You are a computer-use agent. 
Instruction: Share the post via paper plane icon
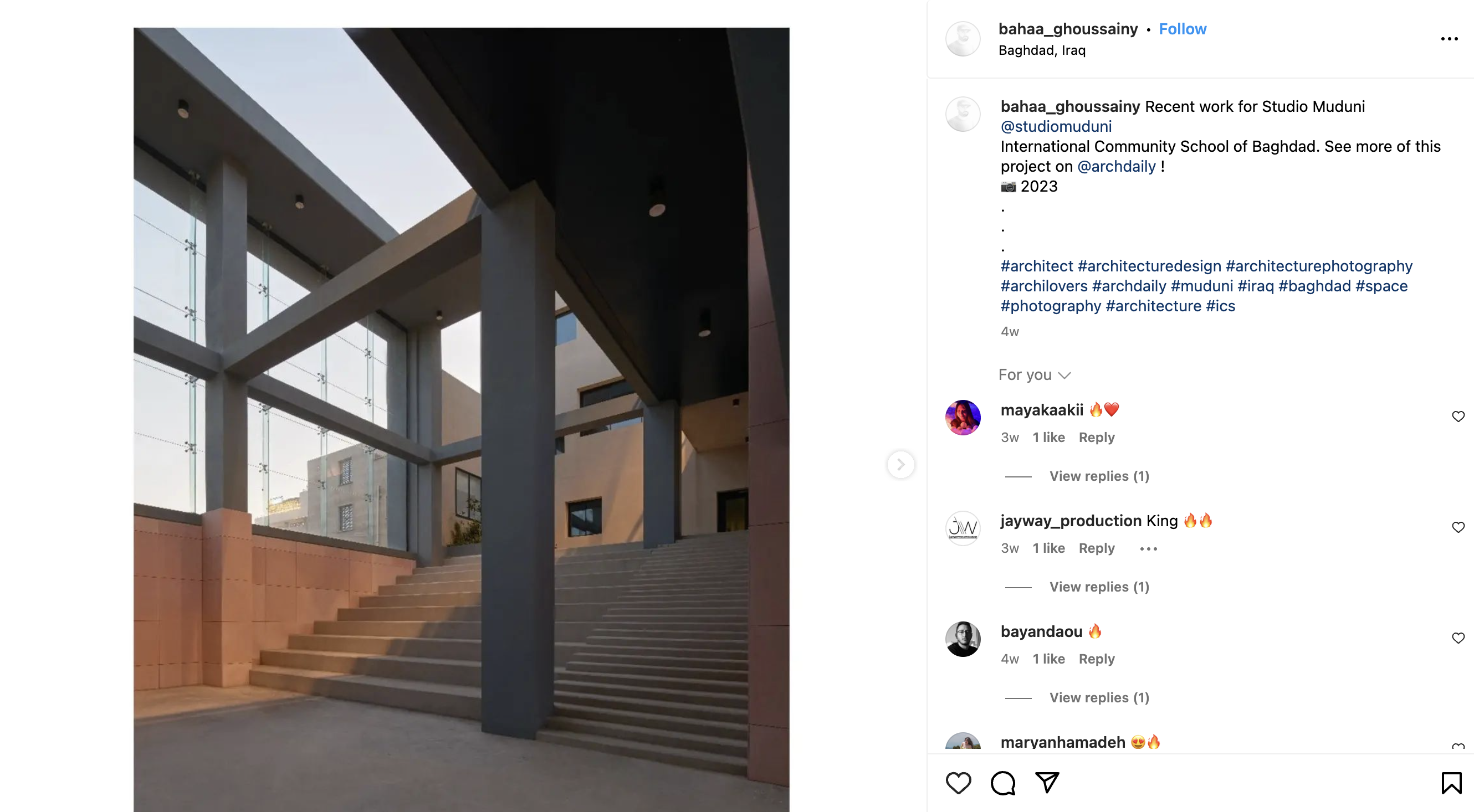click(x=1047, y=783)
